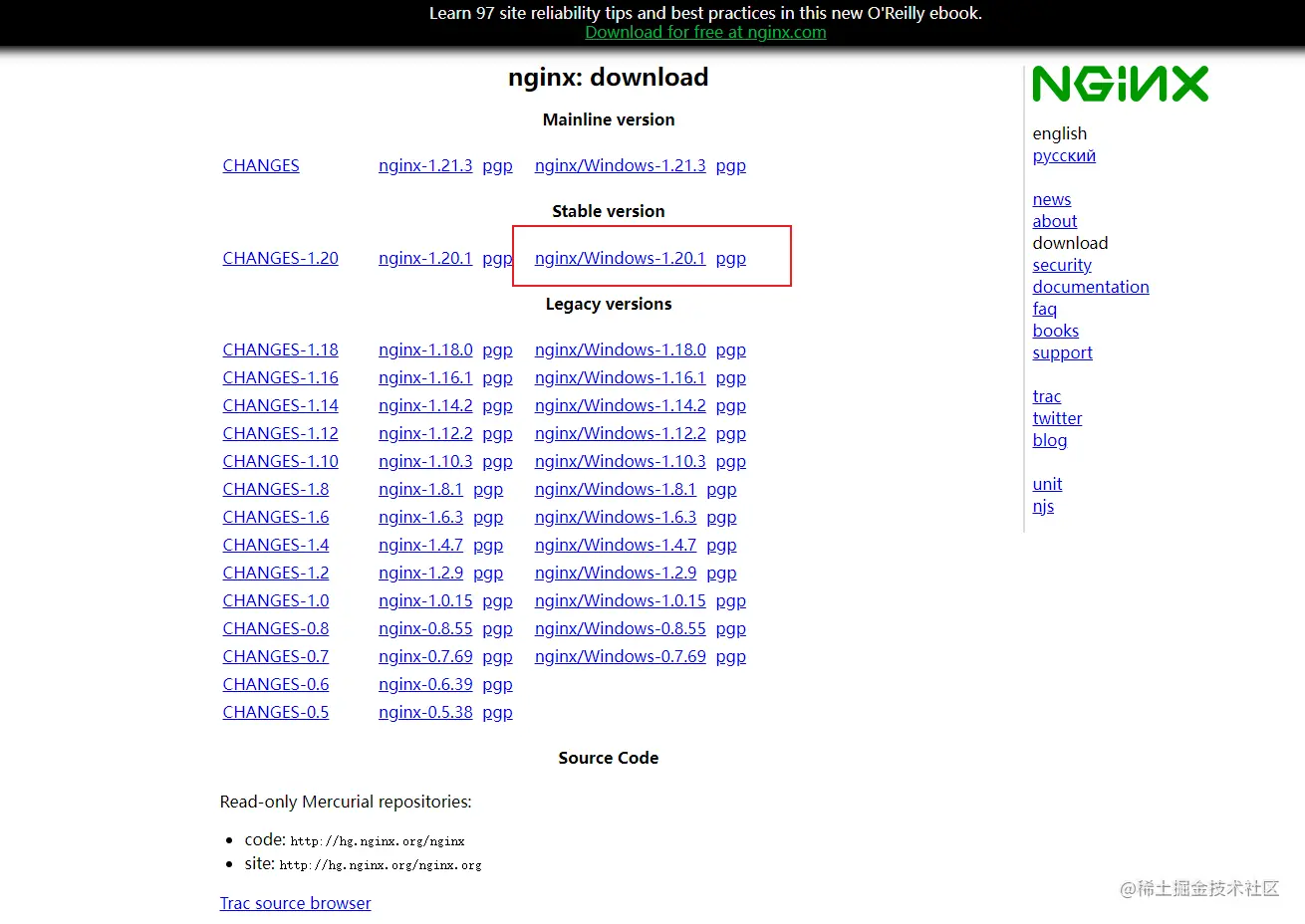Viewport: 1305px width, 924px height.
Task: Open CHANGES-1.4
Action: click(x=275, y=545)
